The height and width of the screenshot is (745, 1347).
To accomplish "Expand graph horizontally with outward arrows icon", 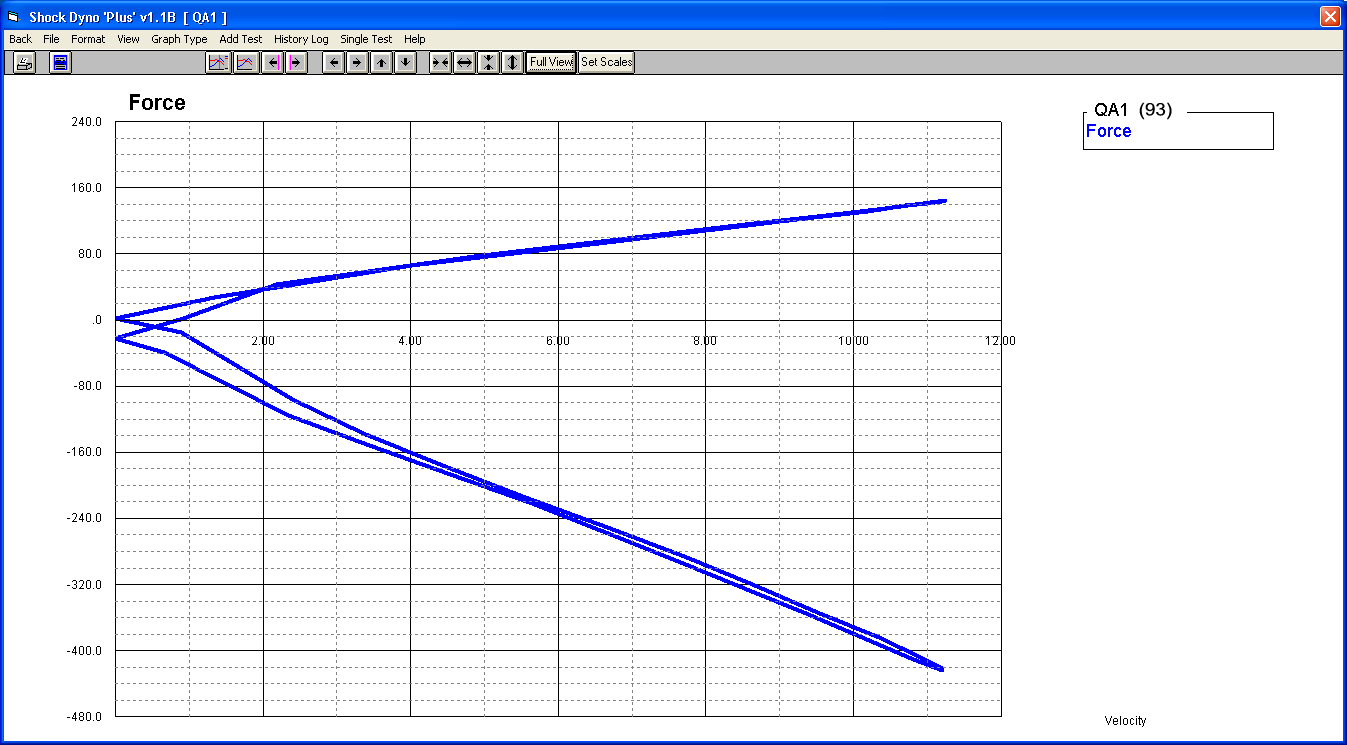I will coord(464,62).
